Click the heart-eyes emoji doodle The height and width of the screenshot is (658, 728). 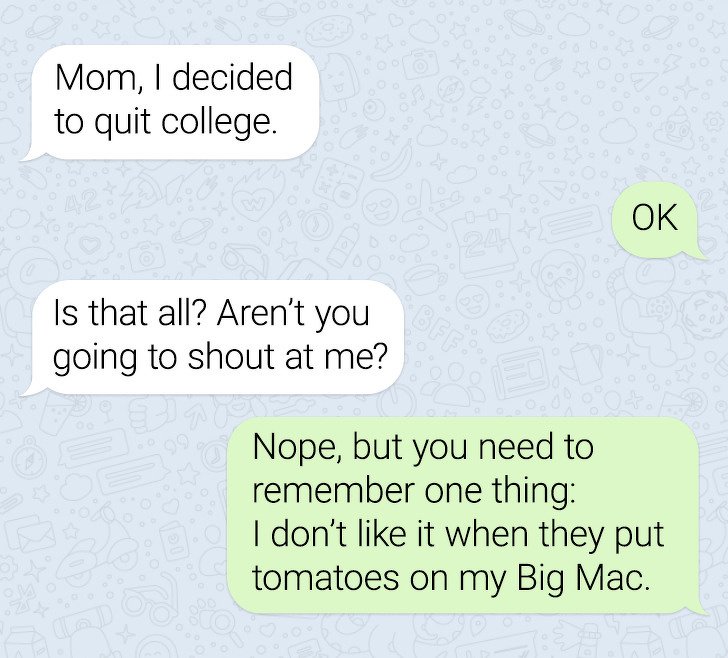pos(380,205)
